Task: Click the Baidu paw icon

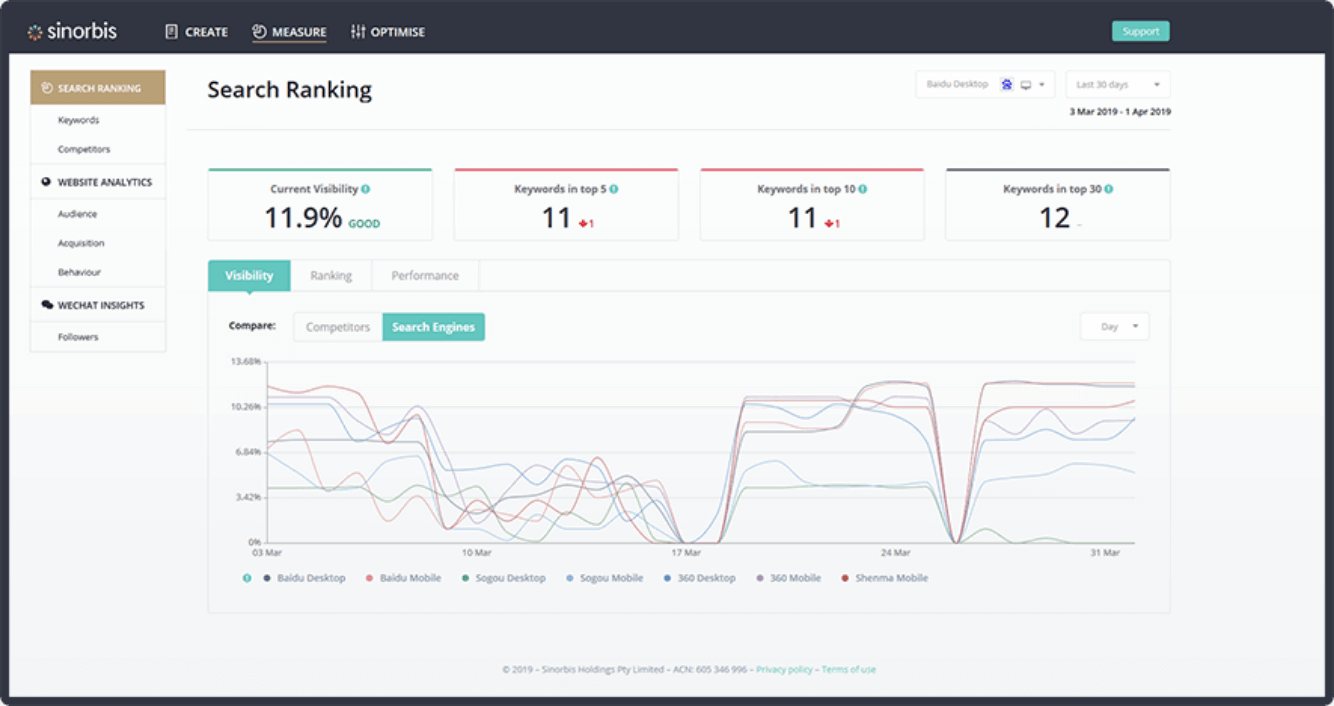Action: pyautogui.click(x=1007, y=84)
